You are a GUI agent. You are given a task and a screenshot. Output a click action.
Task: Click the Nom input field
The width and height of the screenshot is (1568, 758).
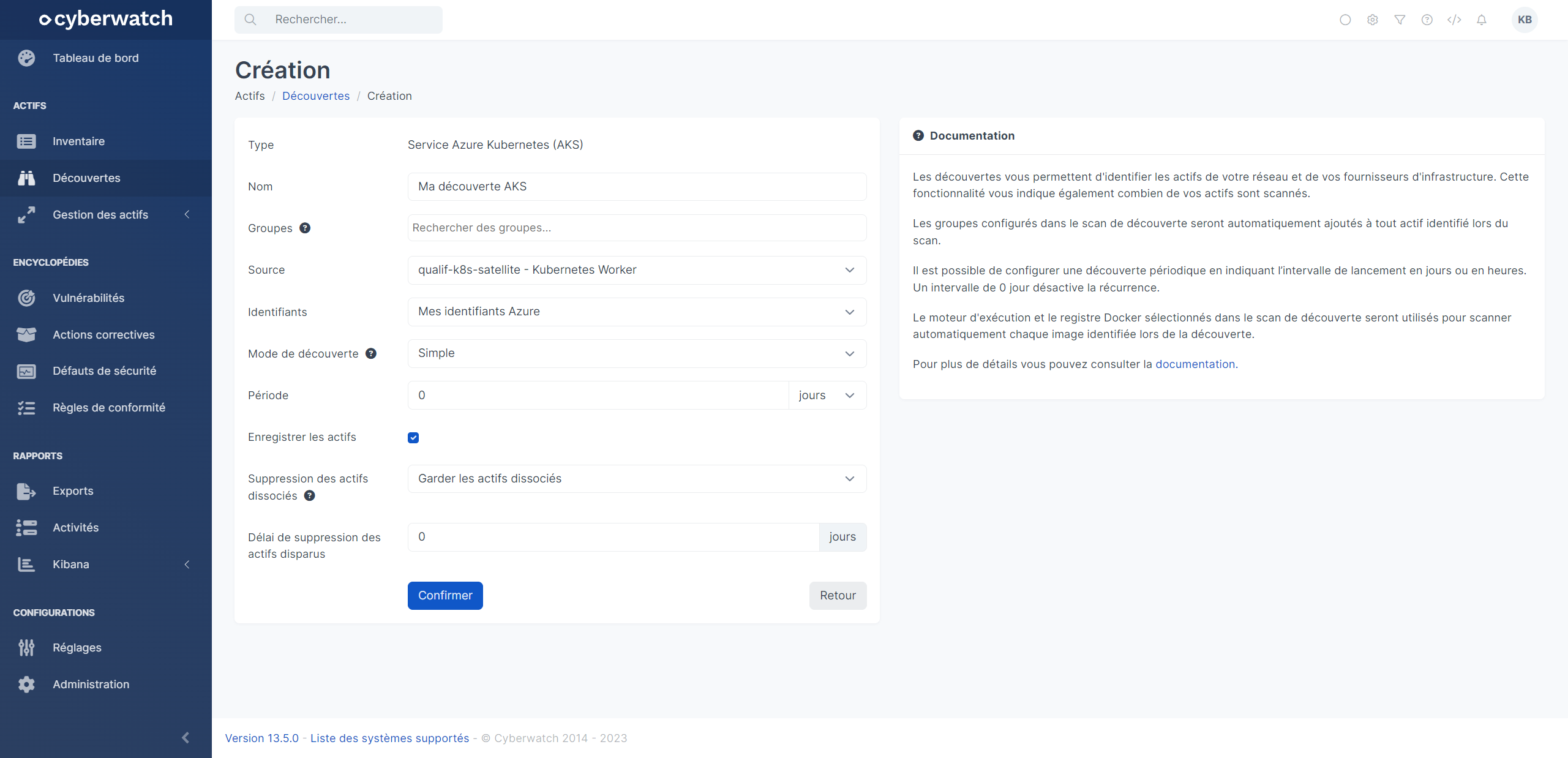pos(637,187)
